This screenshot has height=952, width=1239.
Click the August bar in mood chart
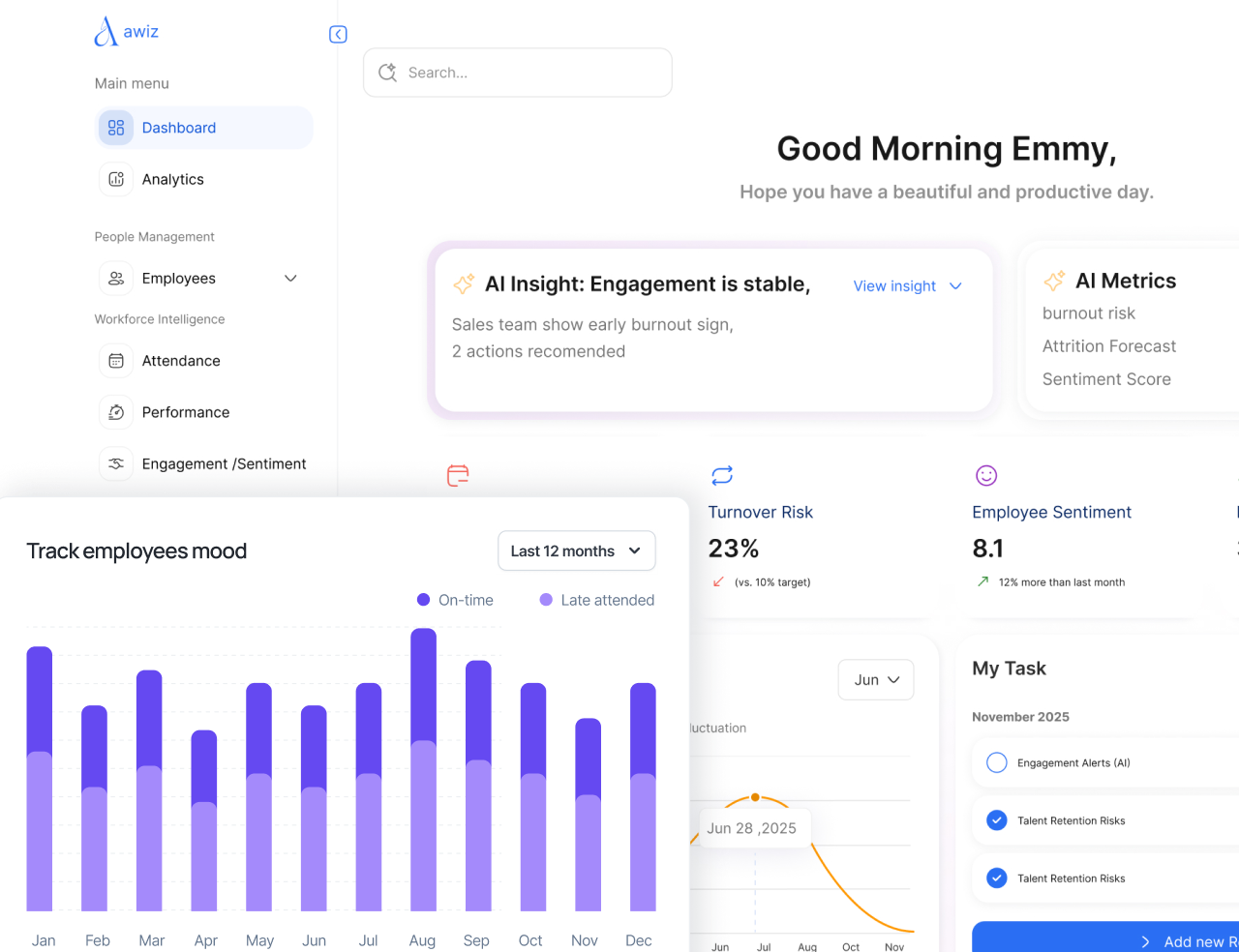pyautogui.click(x=423, y=774)
